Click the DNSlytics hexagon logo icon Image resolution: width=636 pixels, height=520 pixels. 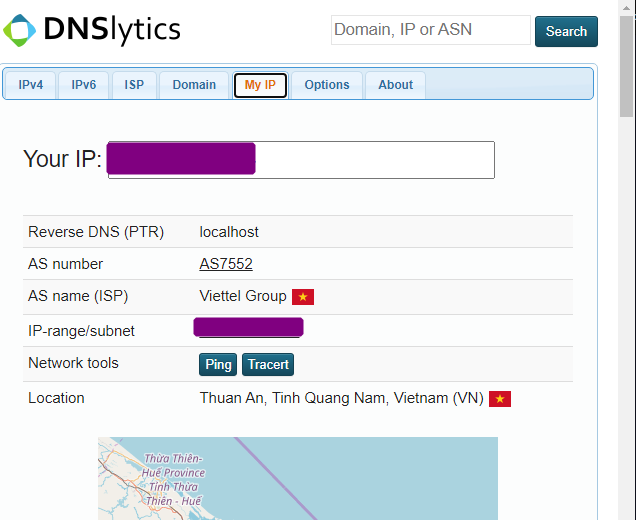tap(20, 29)
